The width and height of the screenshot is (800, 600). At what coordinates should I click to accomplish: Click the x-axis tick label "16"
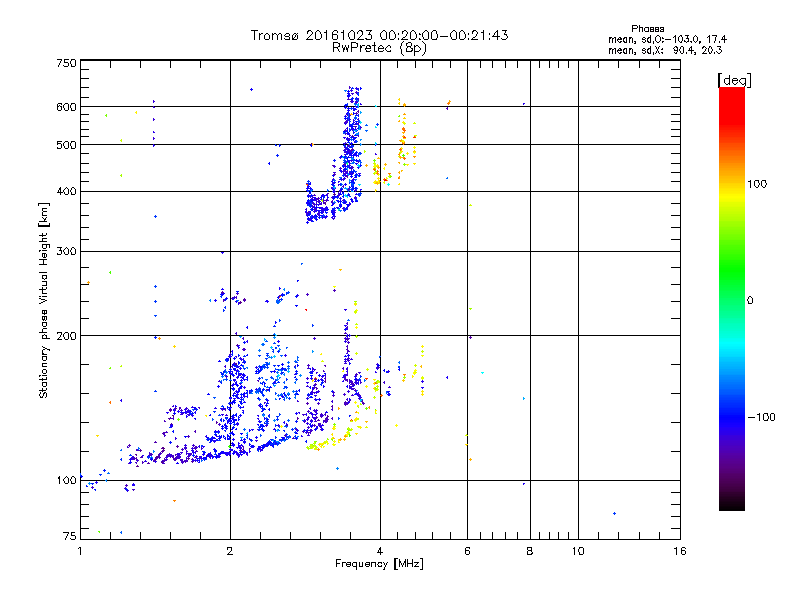point(680,551)
